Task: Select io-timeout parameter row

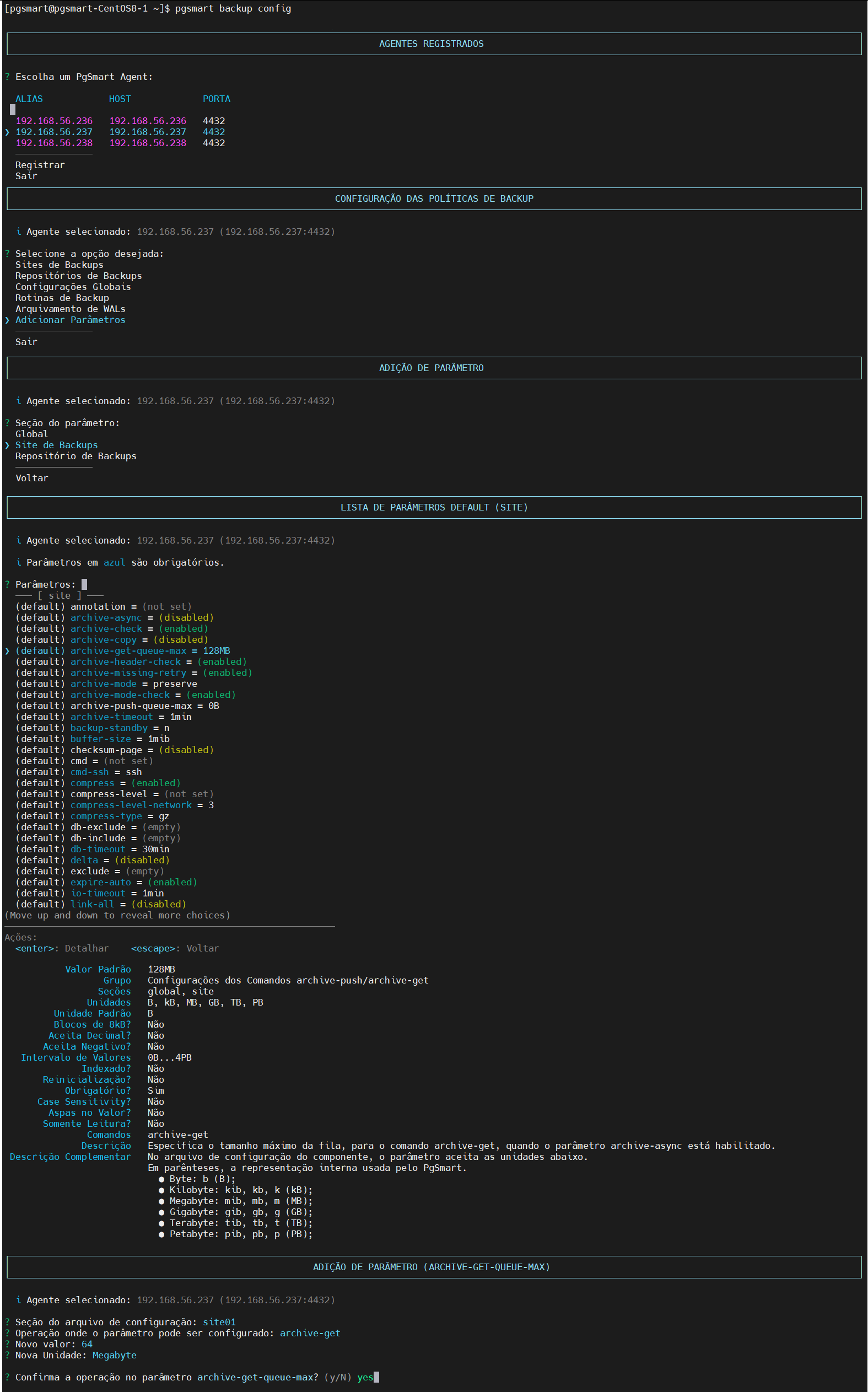Action: (90, 893)
